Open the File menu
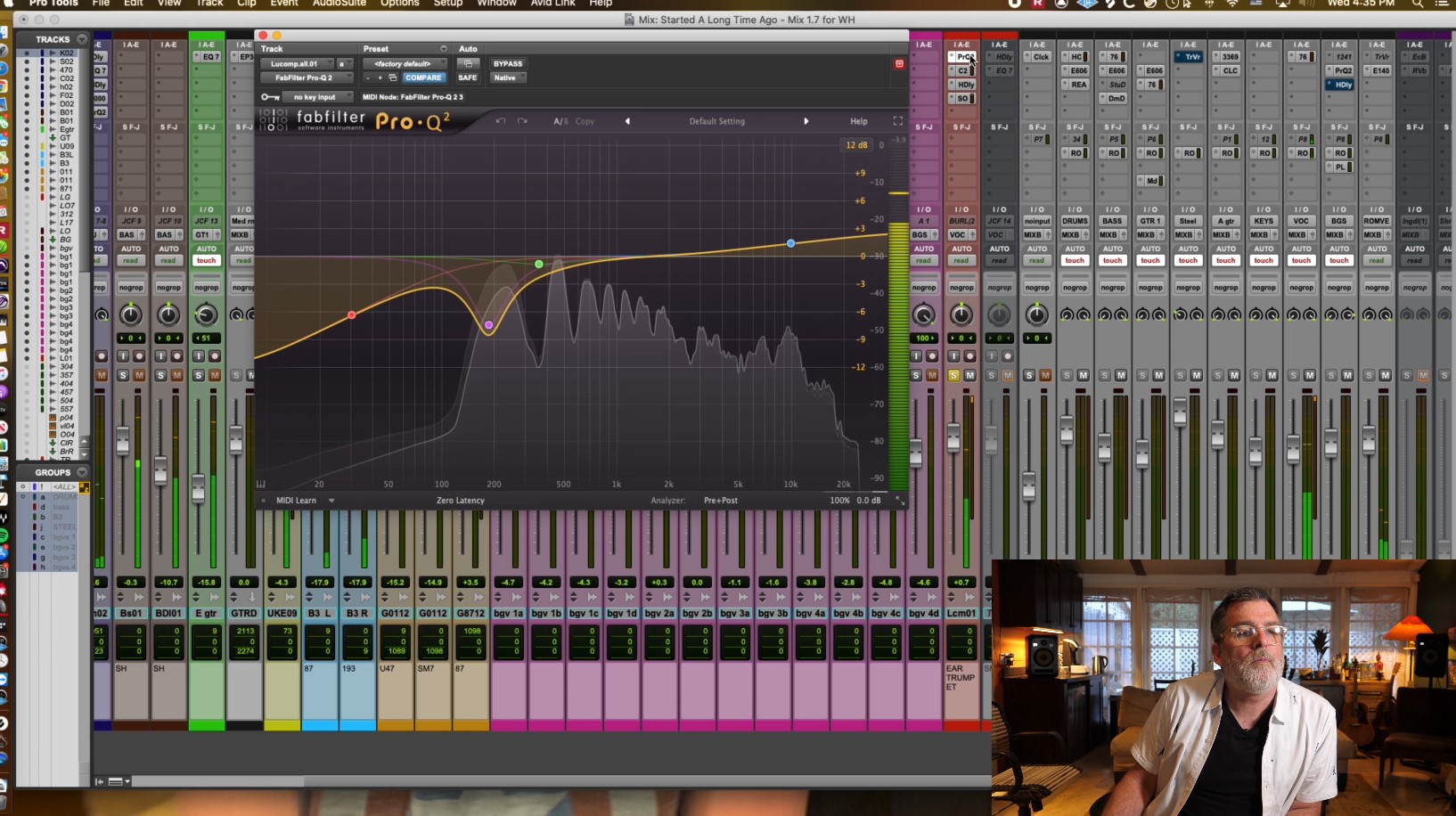Image resolution: width=1456 pixels, height=816 pixels. pos(101,4)
